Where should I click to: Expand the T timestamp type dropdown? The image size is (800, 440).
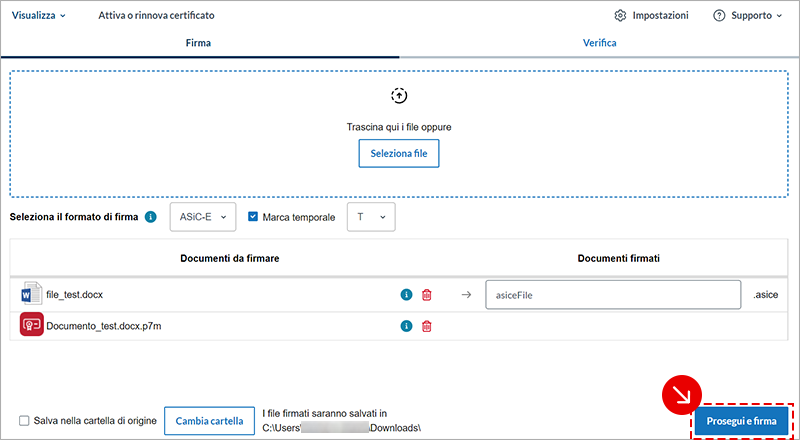point(371,217)
